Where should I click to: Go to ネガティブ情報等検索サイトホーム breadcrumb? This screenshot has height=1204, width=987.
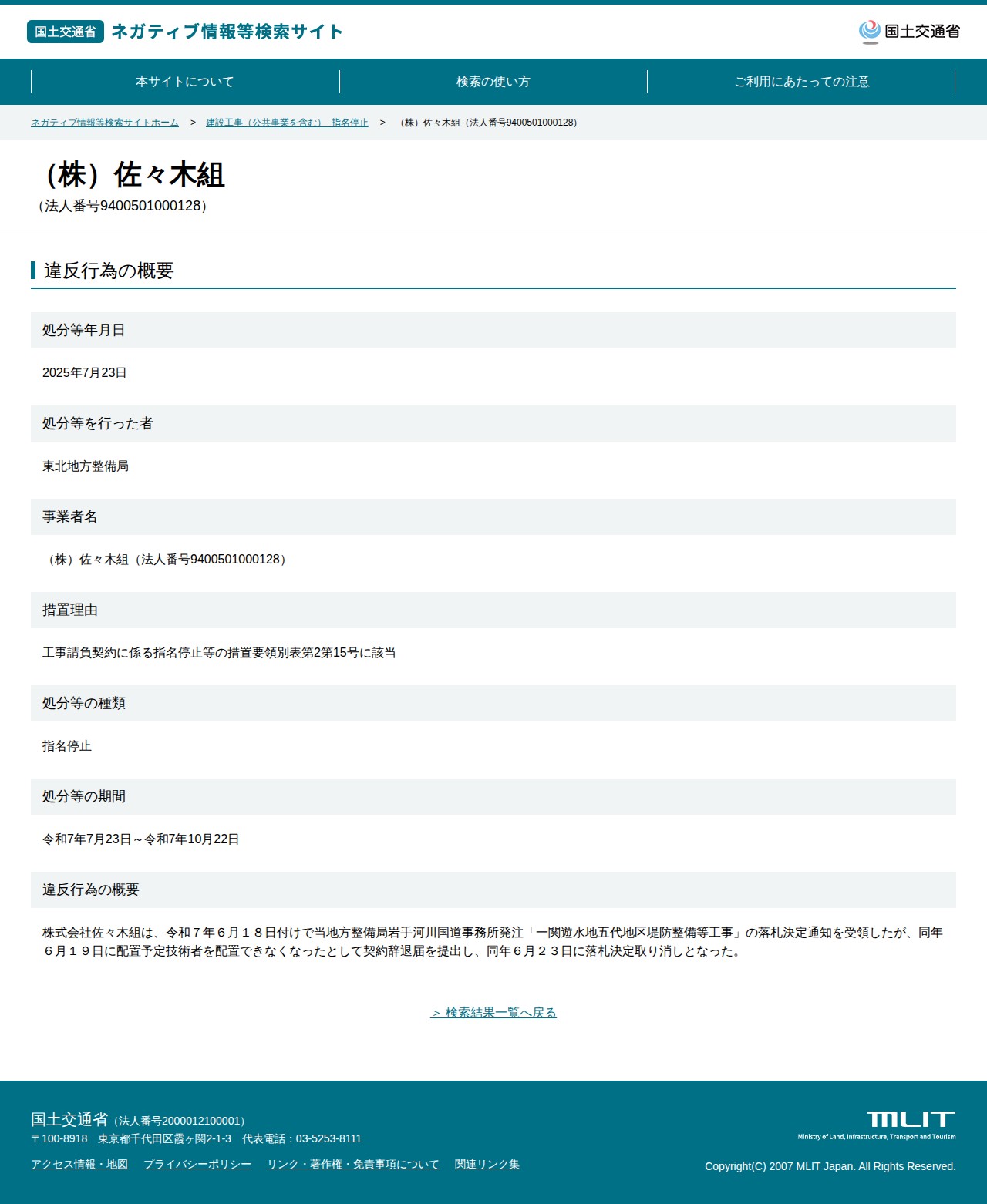click(105, 123)
